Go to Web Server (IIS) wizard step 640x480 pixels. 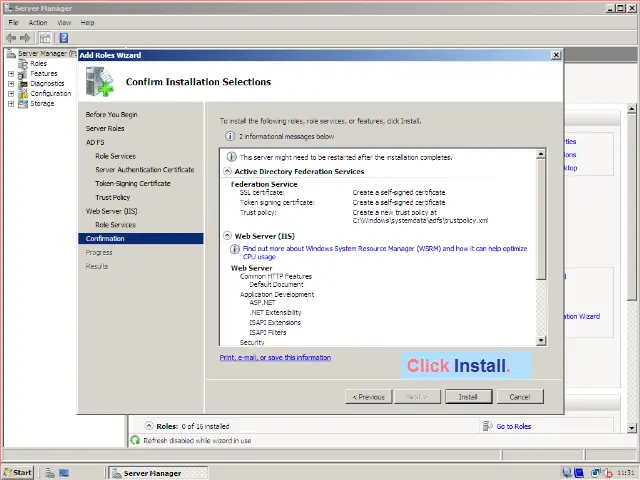tap(111, 211)
